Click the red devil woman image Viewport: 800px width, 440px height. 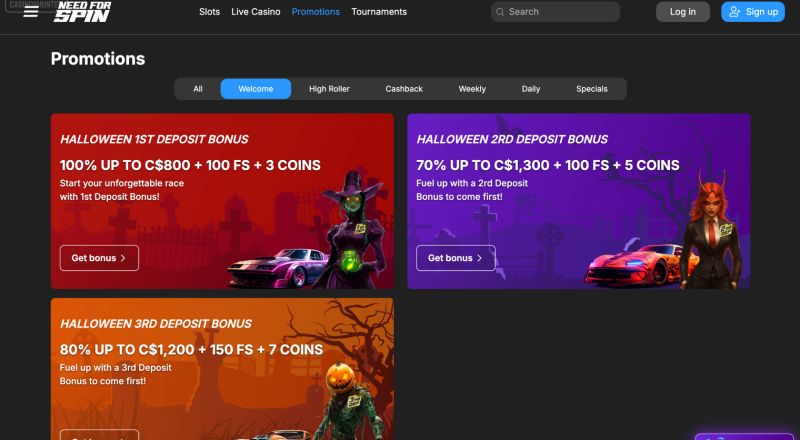pyautogui.click(x=713, y=230)
